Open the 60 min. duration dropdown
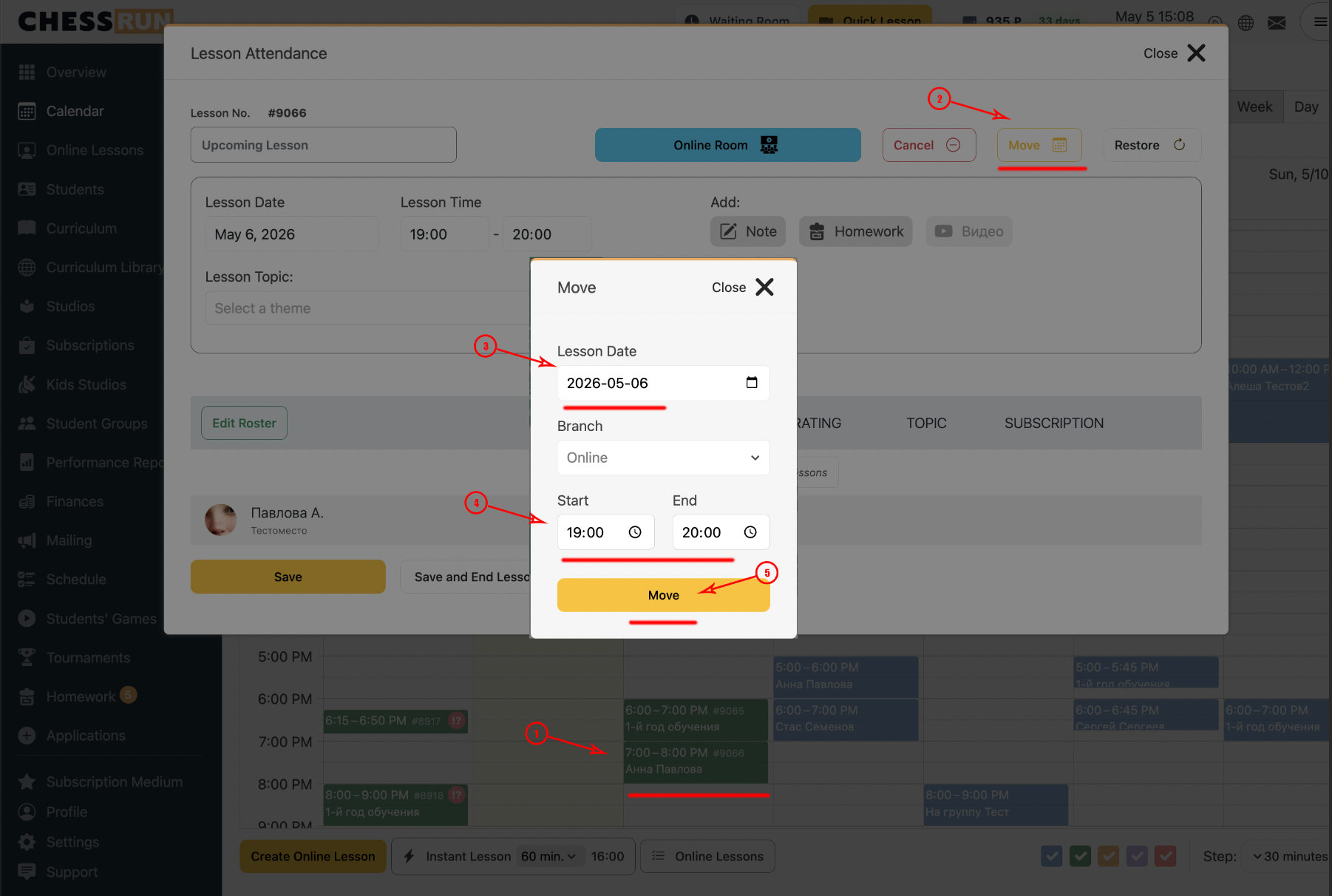The height and width of the screenshot is (896, 1332). (x=548, y=856)
